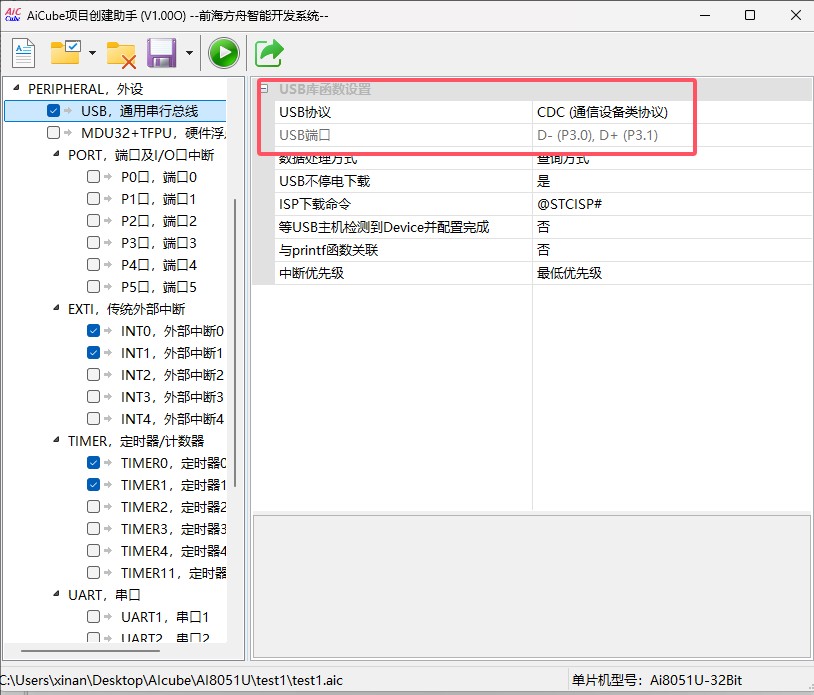Check the P2口 port checkbox
This screenshot has height=695, width=814.
[x=93, y=221]
